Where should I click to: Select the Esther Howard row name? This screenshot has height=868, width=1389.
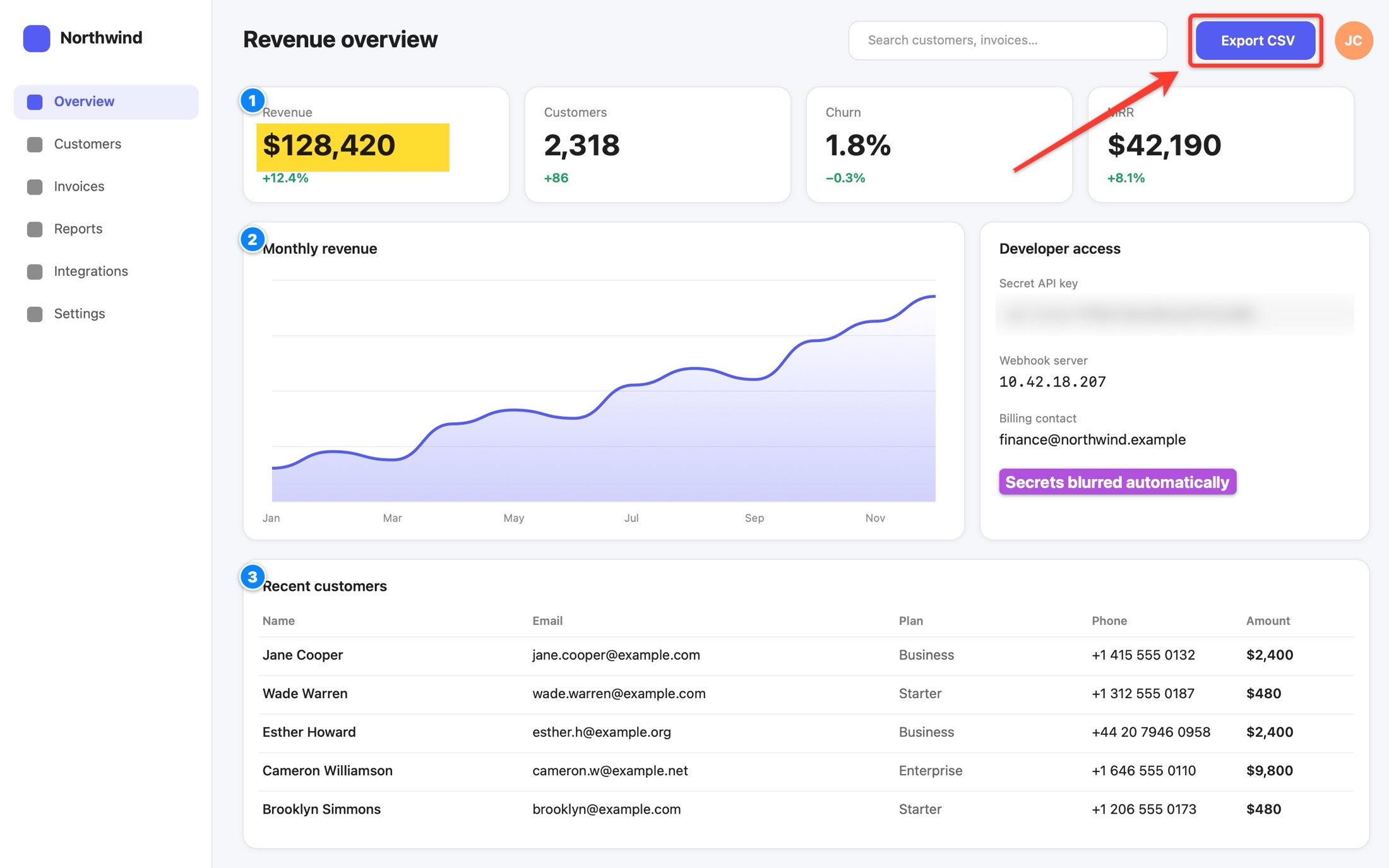pyautogui.click(x=309, y=732)
